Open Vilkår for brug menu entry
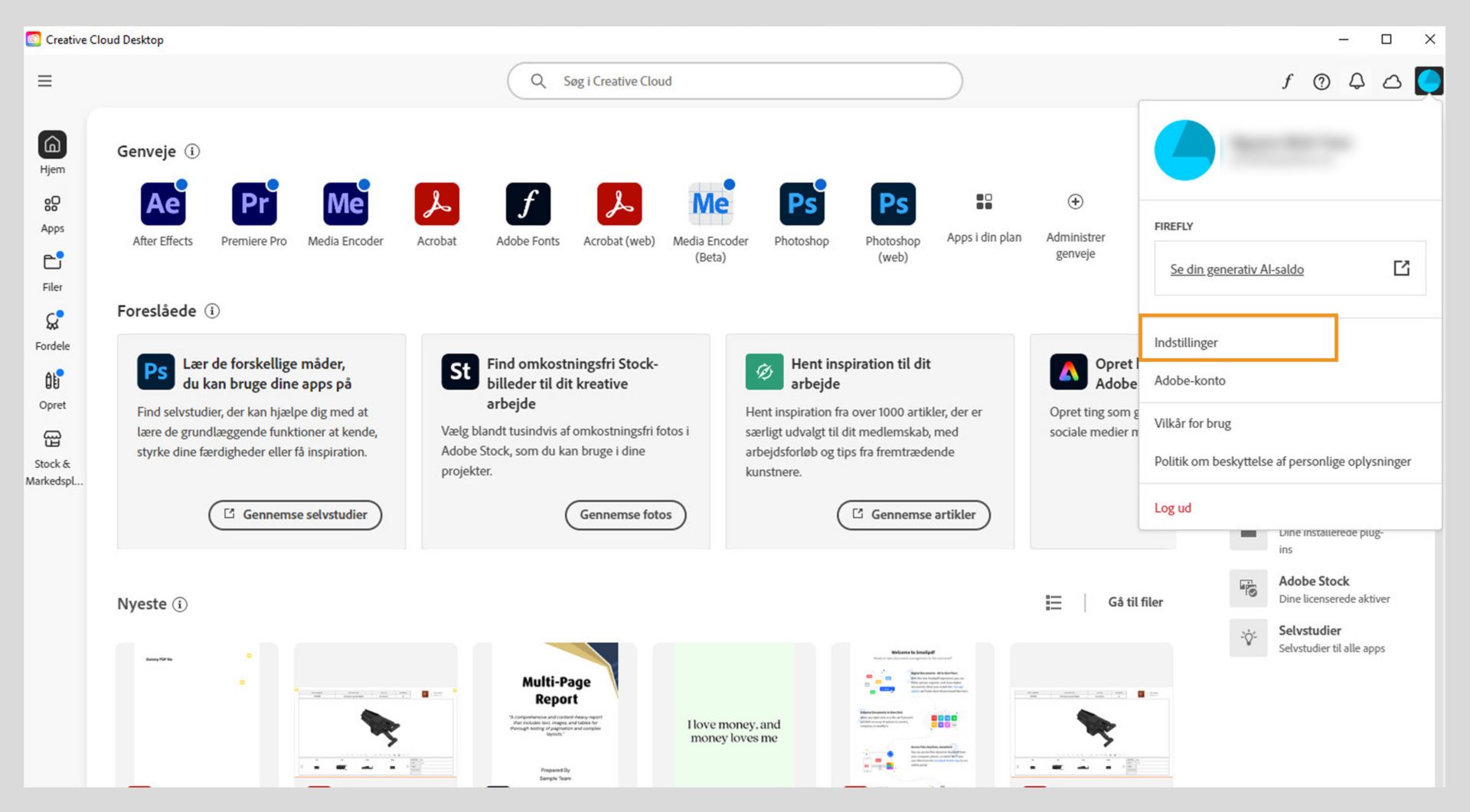1470x812 pixels. point(1193,423)
